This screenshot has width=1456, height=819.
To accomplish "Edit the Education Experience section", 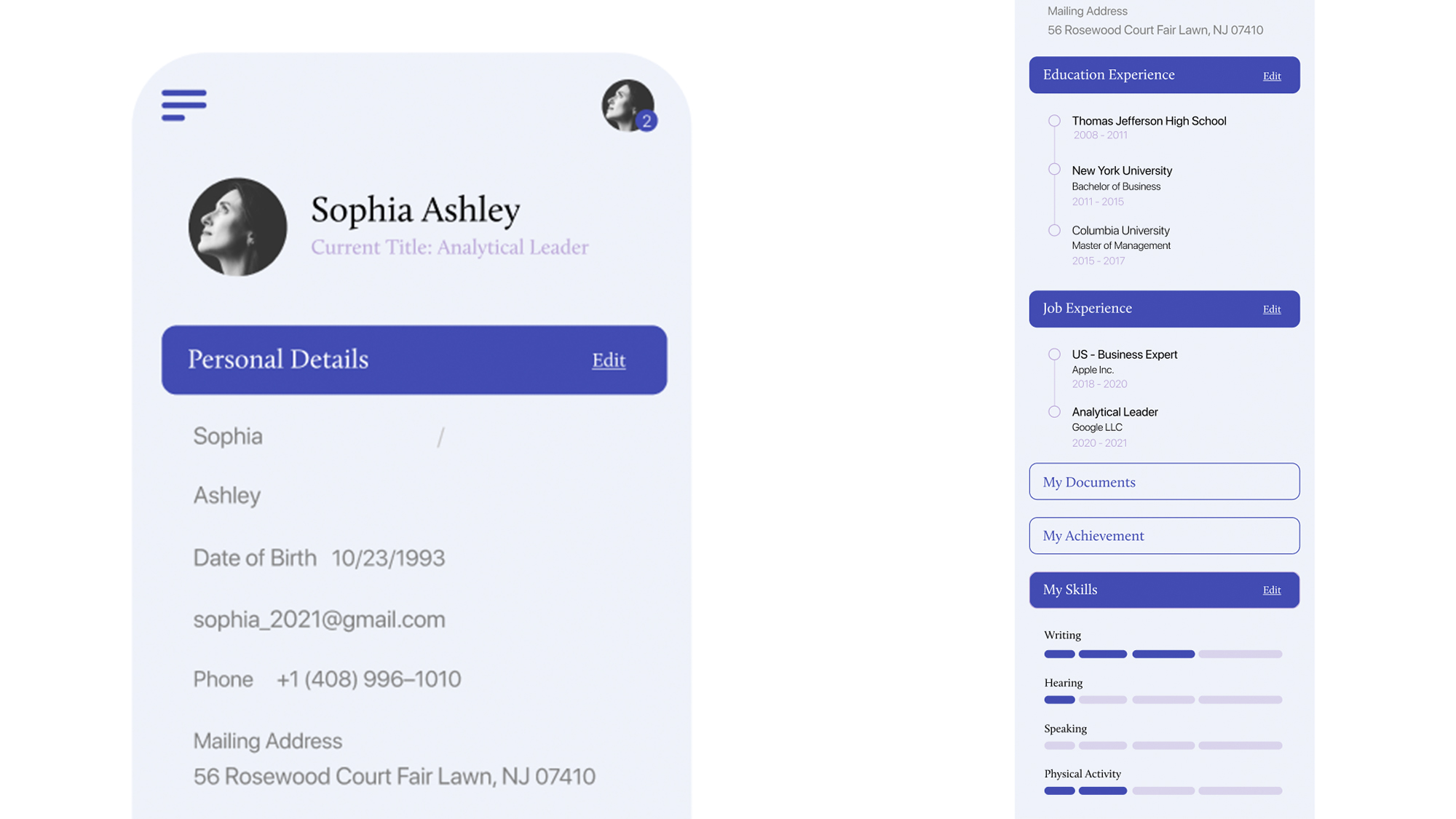I will pos(1271,76).
